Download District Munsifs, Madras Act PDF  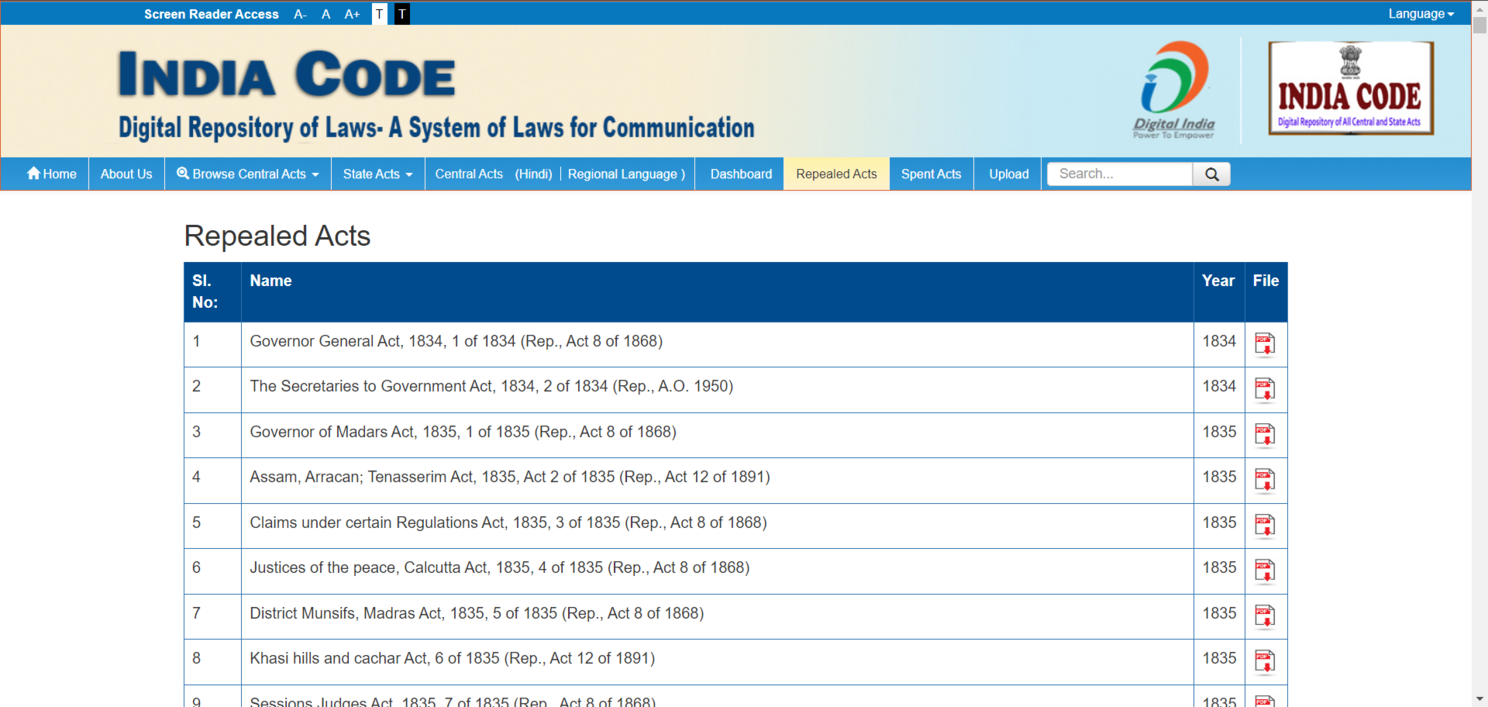[1265, 616]
